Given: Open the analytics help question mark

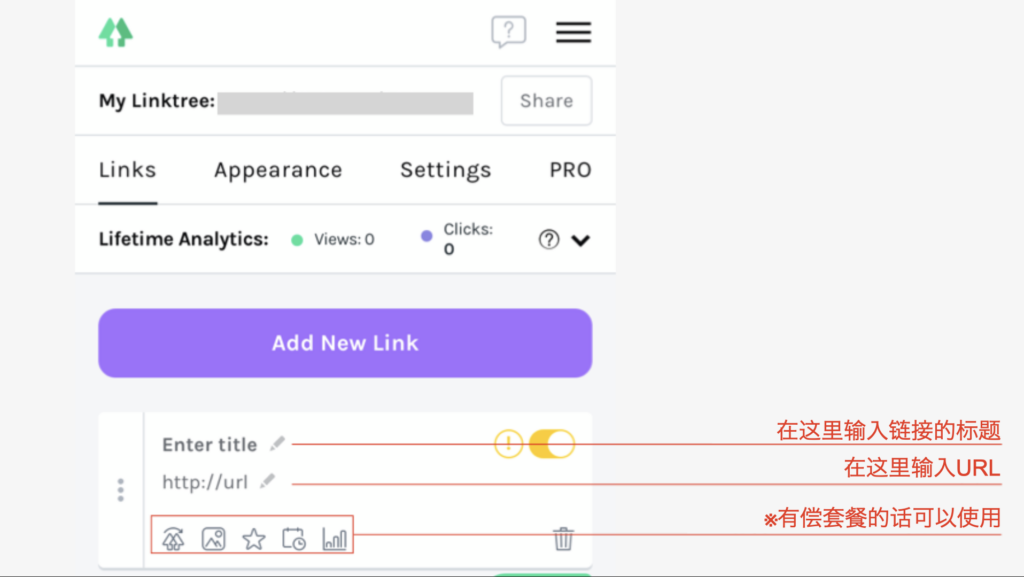Looking at the screenshot, I should 548,240.
